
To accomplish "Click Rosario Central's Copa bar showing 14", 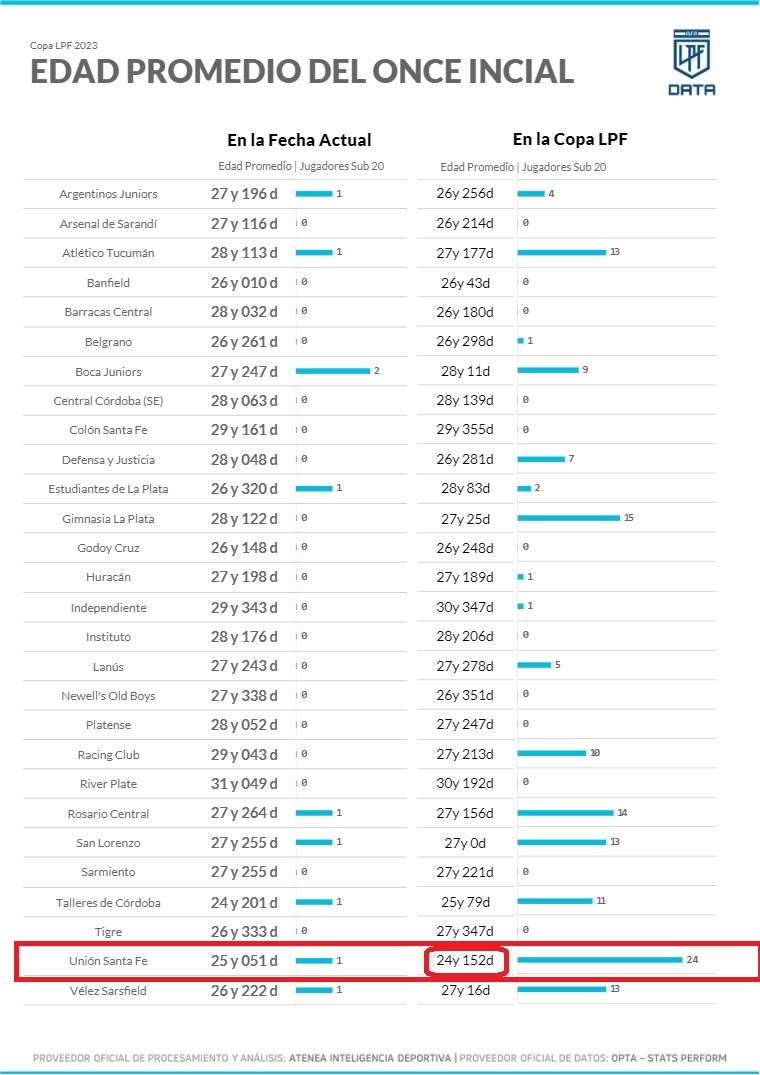I will (565, 813).
